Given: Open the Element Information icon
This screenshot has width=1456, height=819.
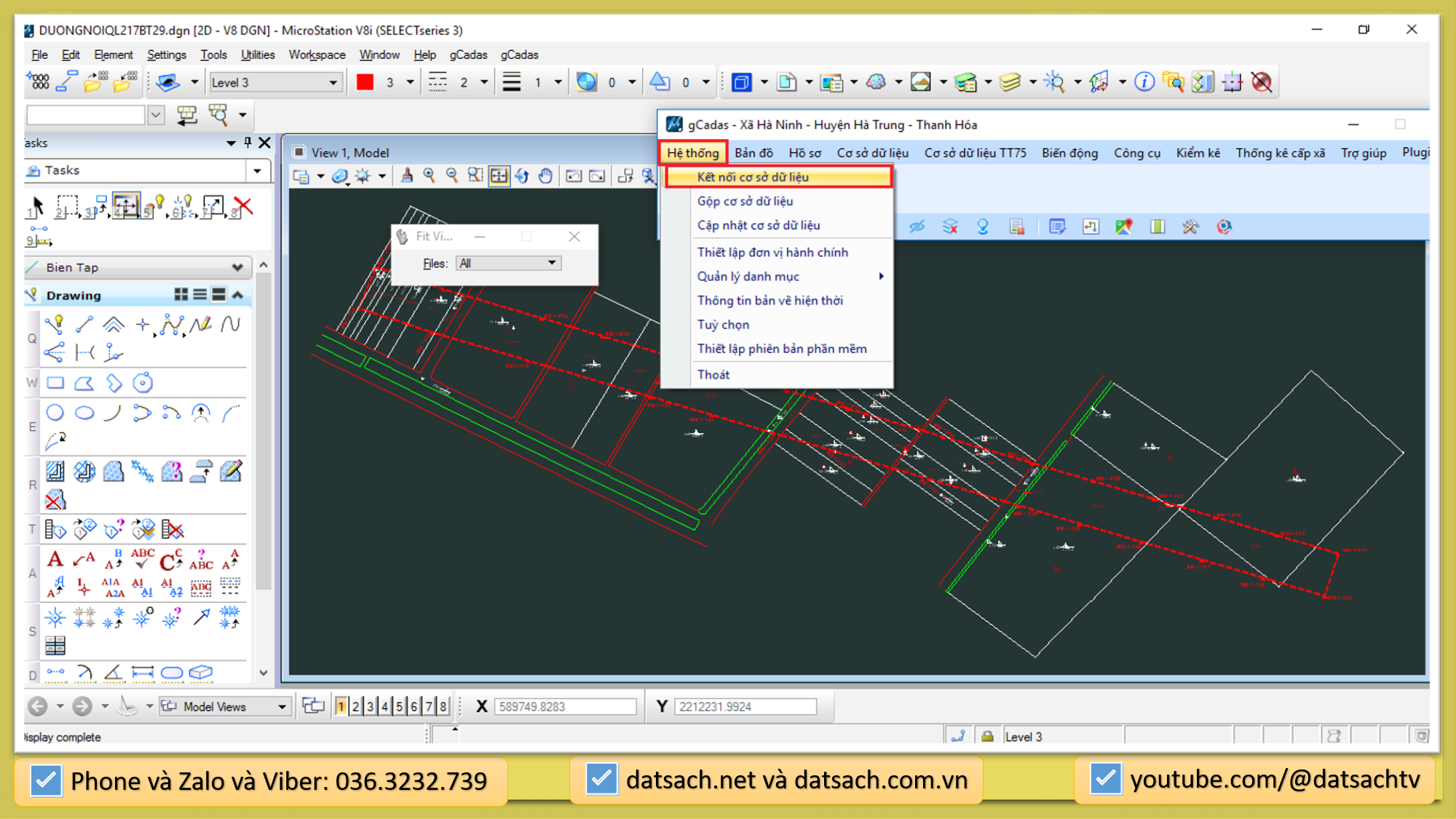Looking at the screenshot, I should [1144, 82].
